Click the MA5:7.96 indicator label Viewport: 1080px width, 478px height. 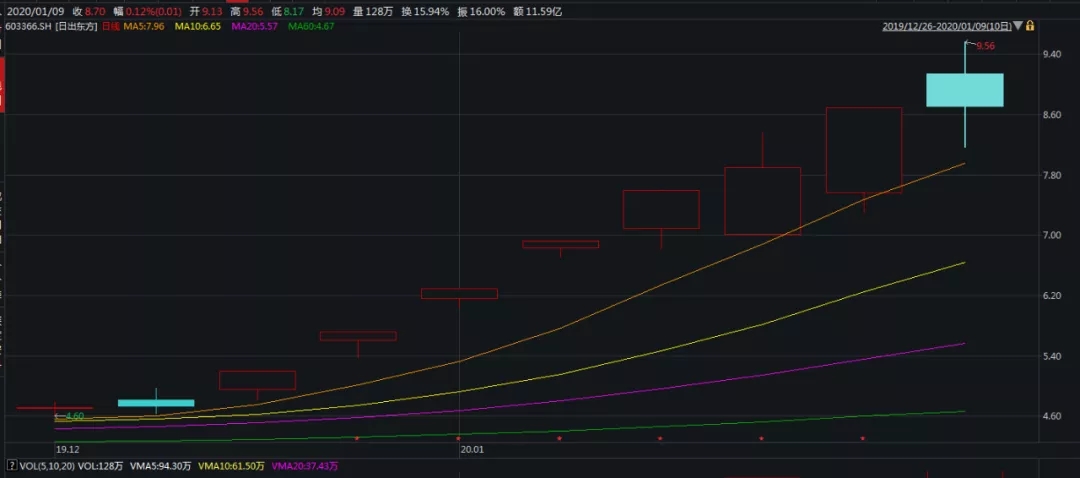[146, 26]
